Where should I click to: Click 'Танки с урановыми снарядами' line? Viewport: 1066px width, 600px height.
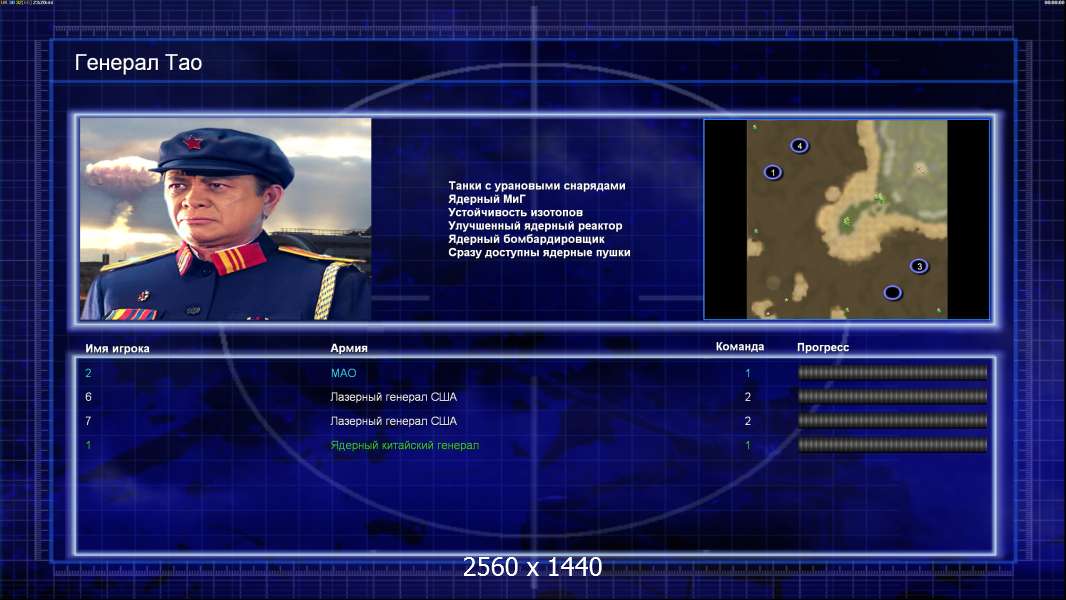click(536, 186)
